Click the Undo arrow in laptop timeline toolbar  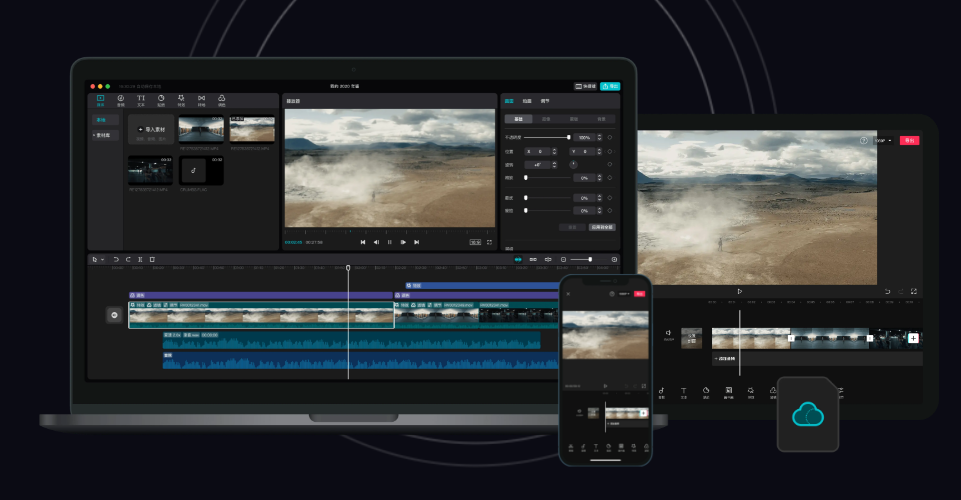pyautogui.click(x=116, y=260)
